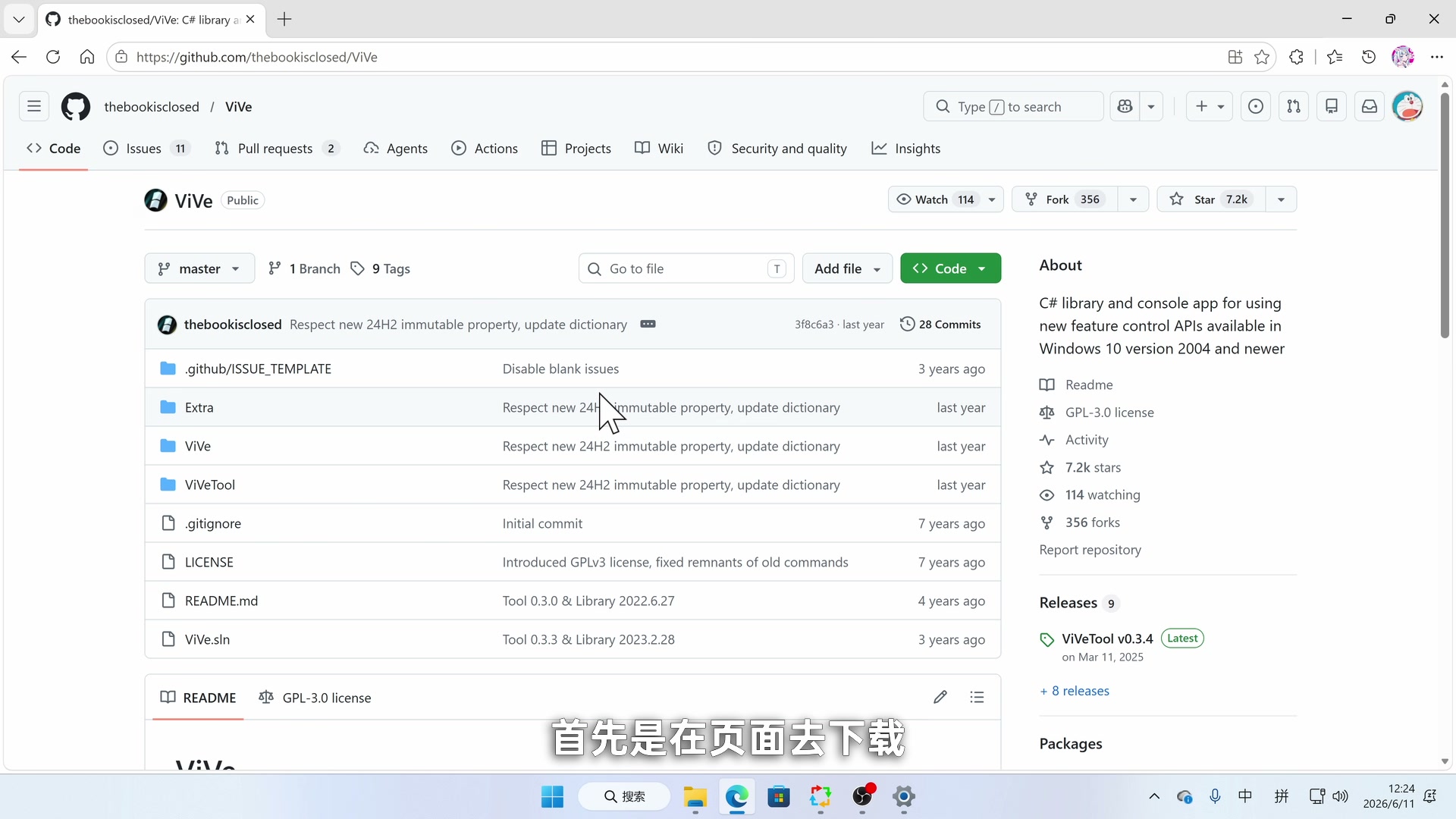Image resolution: width=1456 pixels, height=819 pixels.
Task: Open the Security and quality tab
Action: point(777,149)
